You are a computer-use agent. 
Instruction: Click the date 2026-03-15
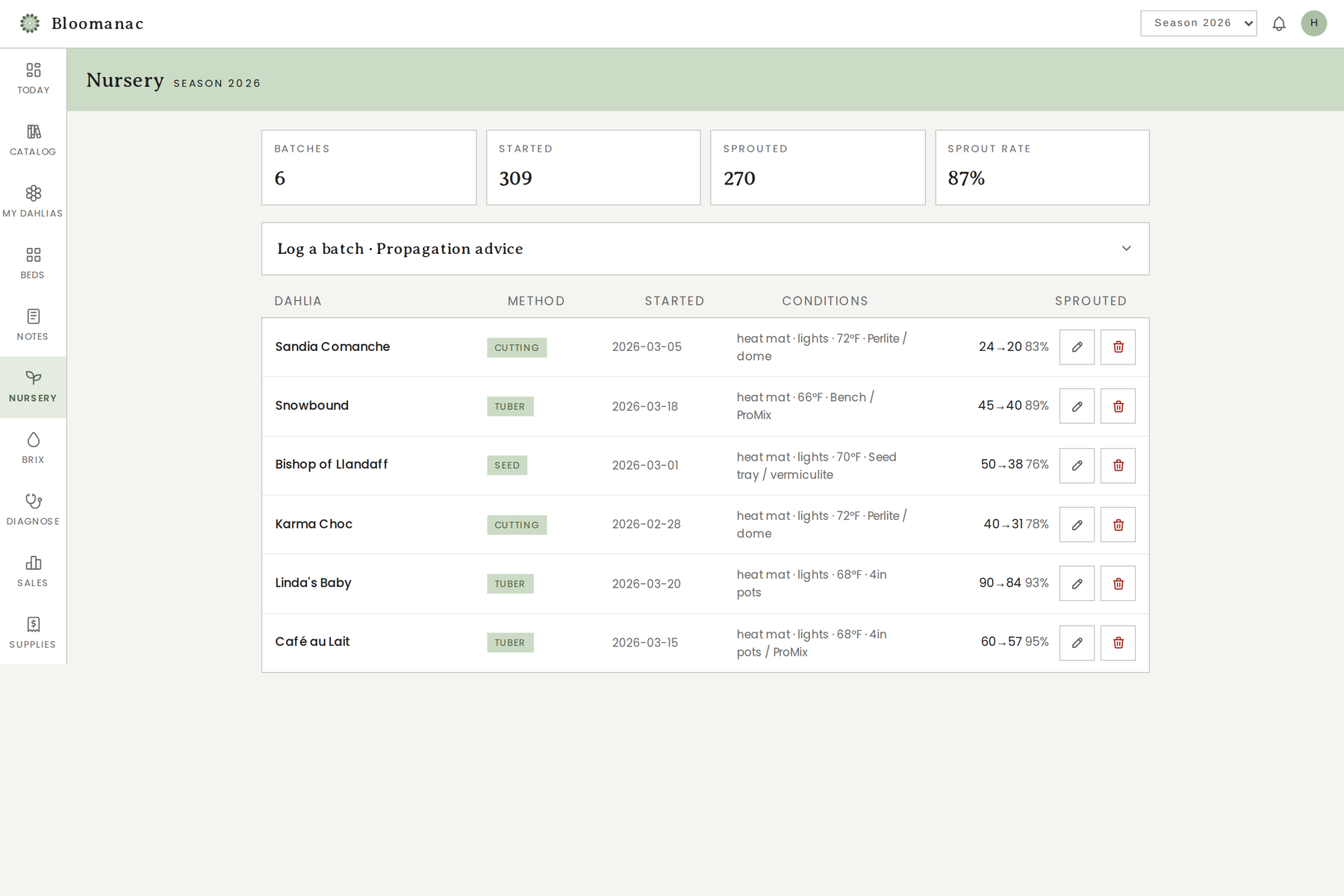pos(645,643)
